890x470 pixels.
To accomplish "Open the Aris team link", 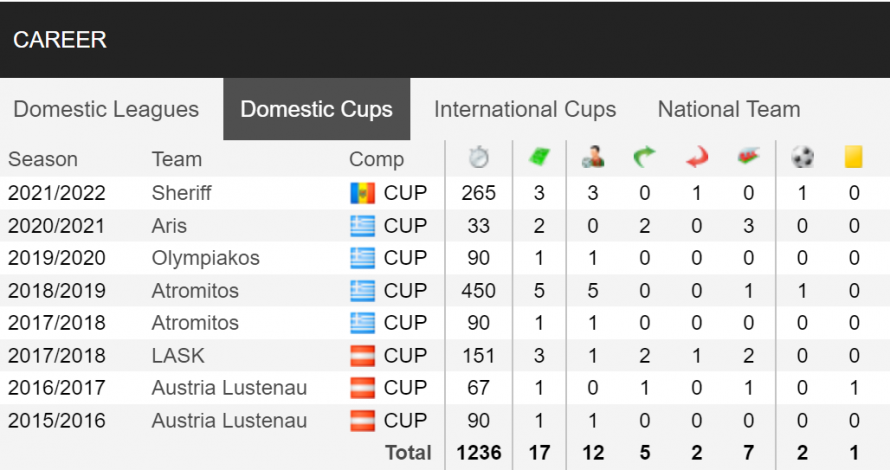I will coord(169,226).
